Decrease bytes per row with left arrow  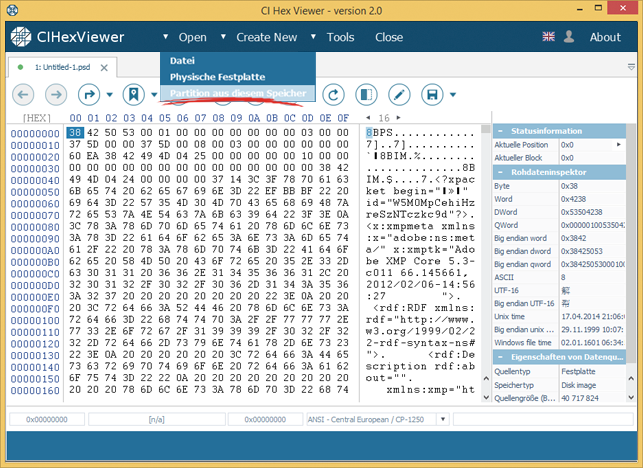click(368, 118)
